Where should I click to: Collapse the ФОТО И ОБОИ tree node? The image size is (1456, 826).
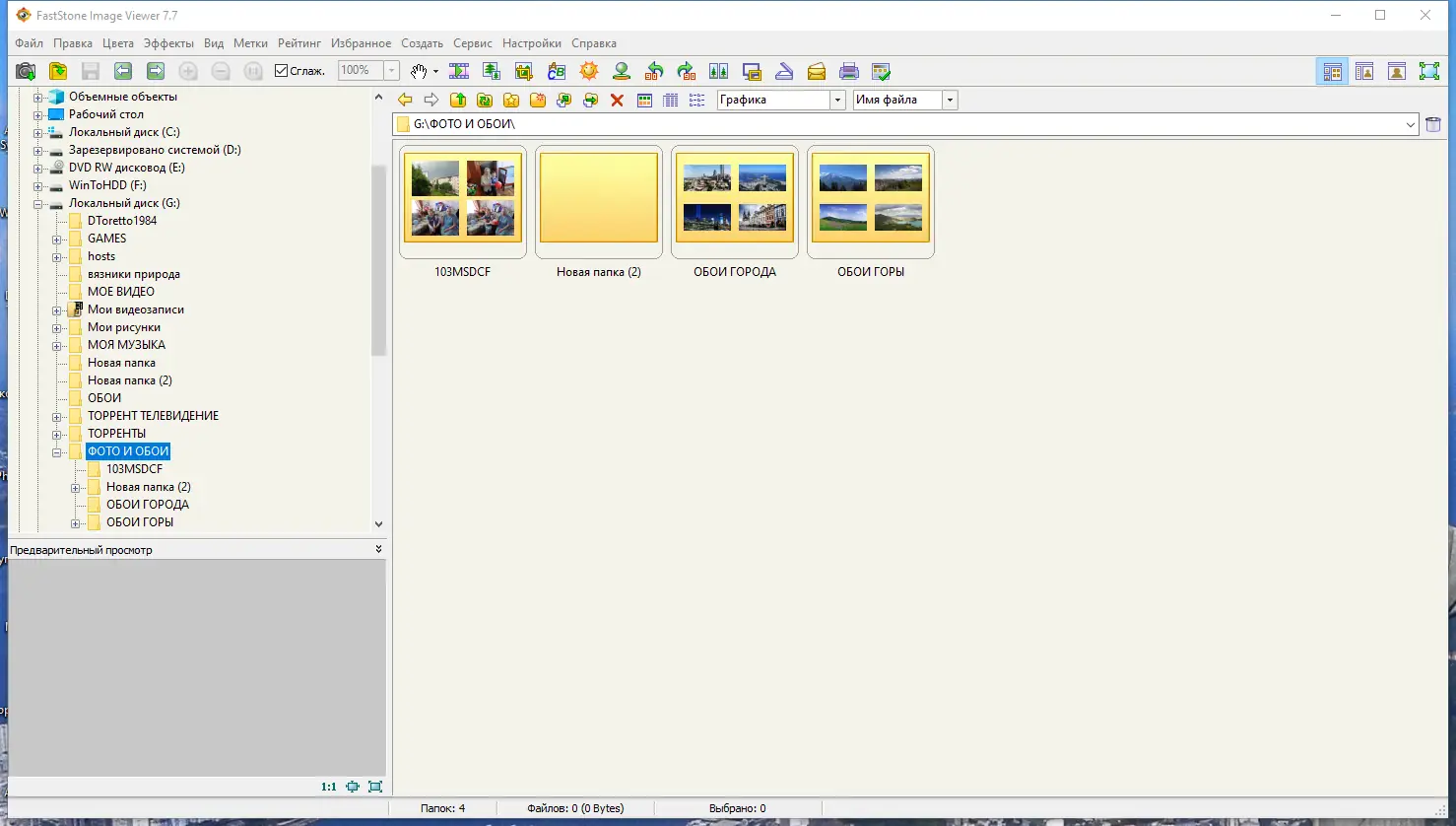[57, 451]
